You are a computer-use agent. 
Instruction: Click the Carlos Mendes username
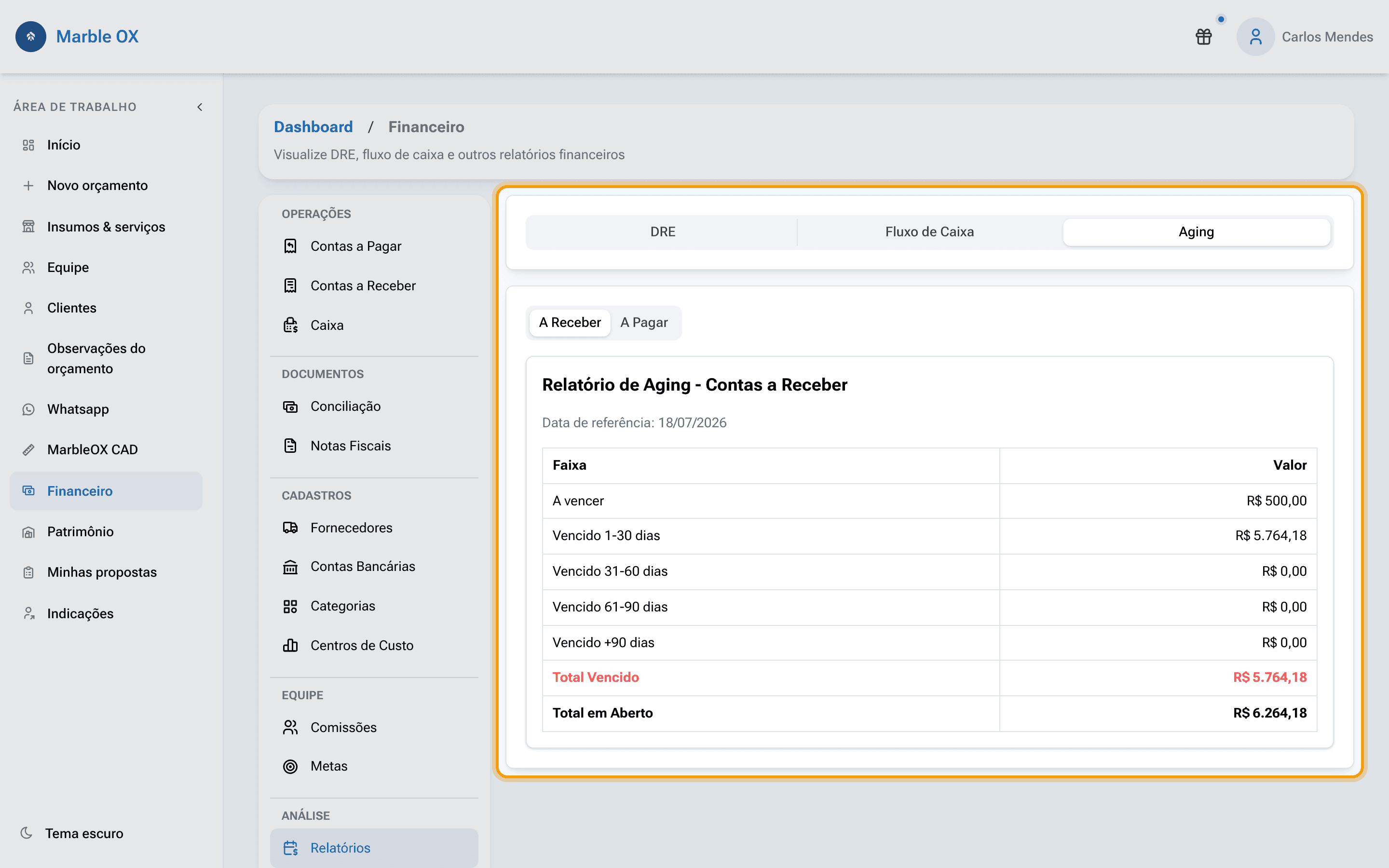tap(1328, 37)
